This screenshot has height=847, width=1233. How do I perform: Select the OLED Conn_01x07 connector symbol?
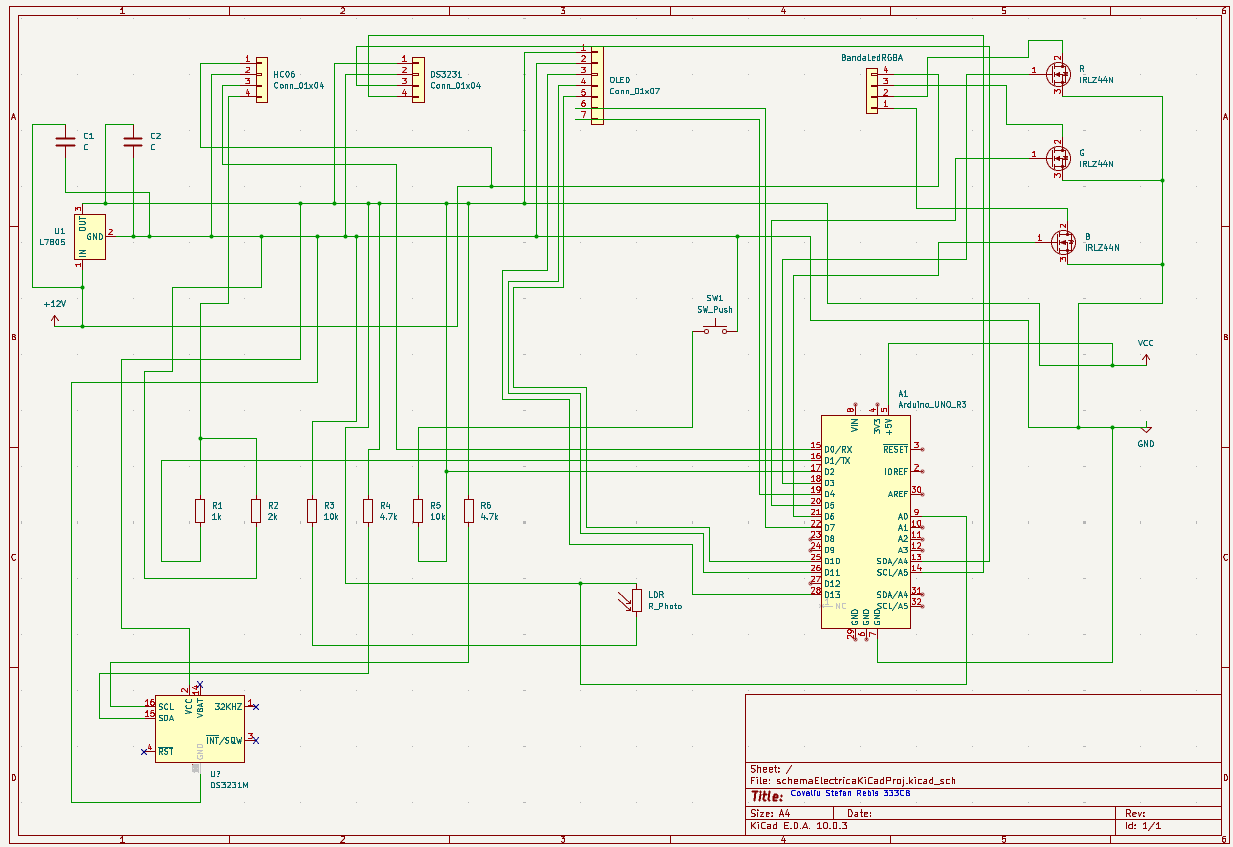click(x=596, y=85)
